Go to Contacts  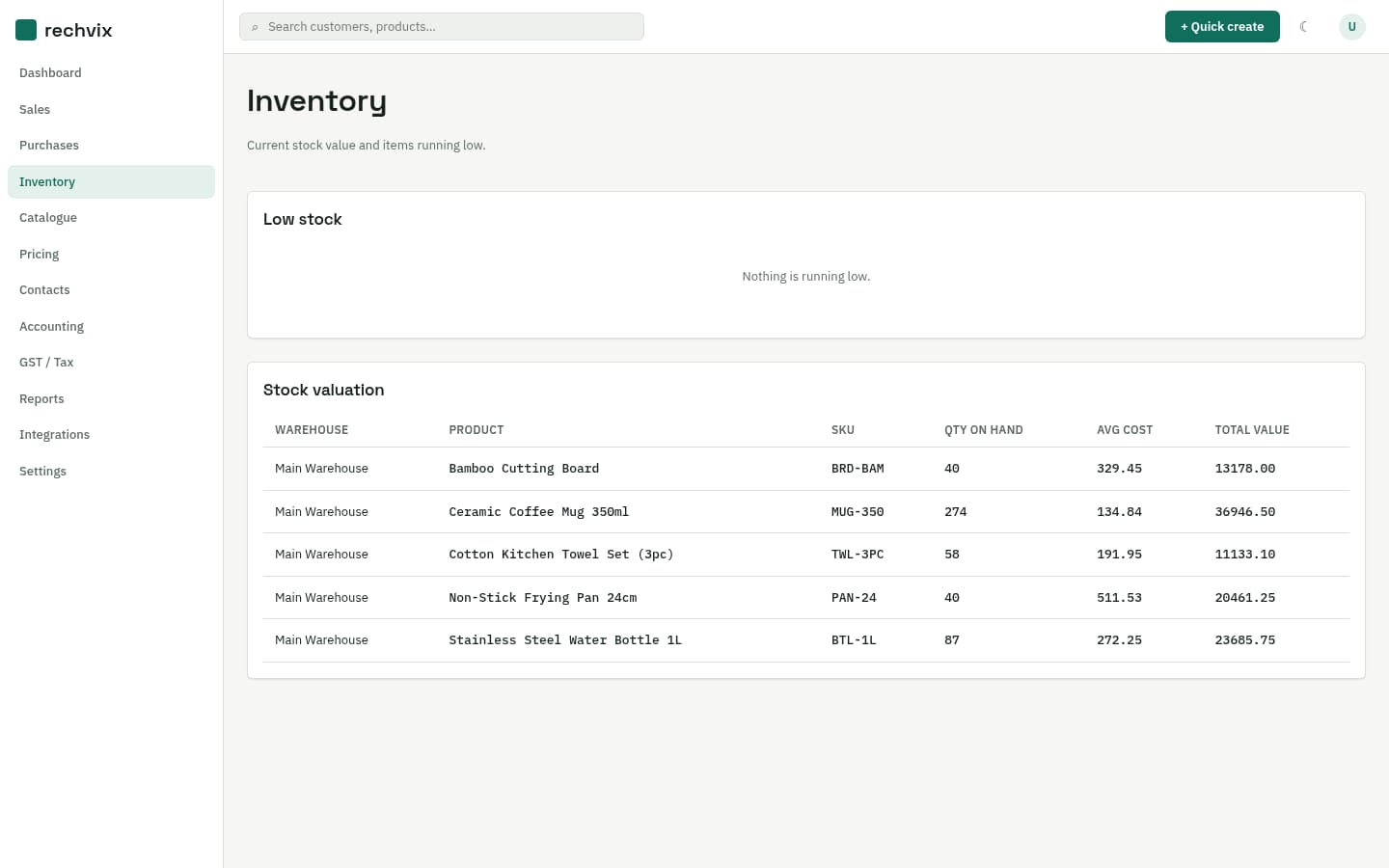click(111, 290)
